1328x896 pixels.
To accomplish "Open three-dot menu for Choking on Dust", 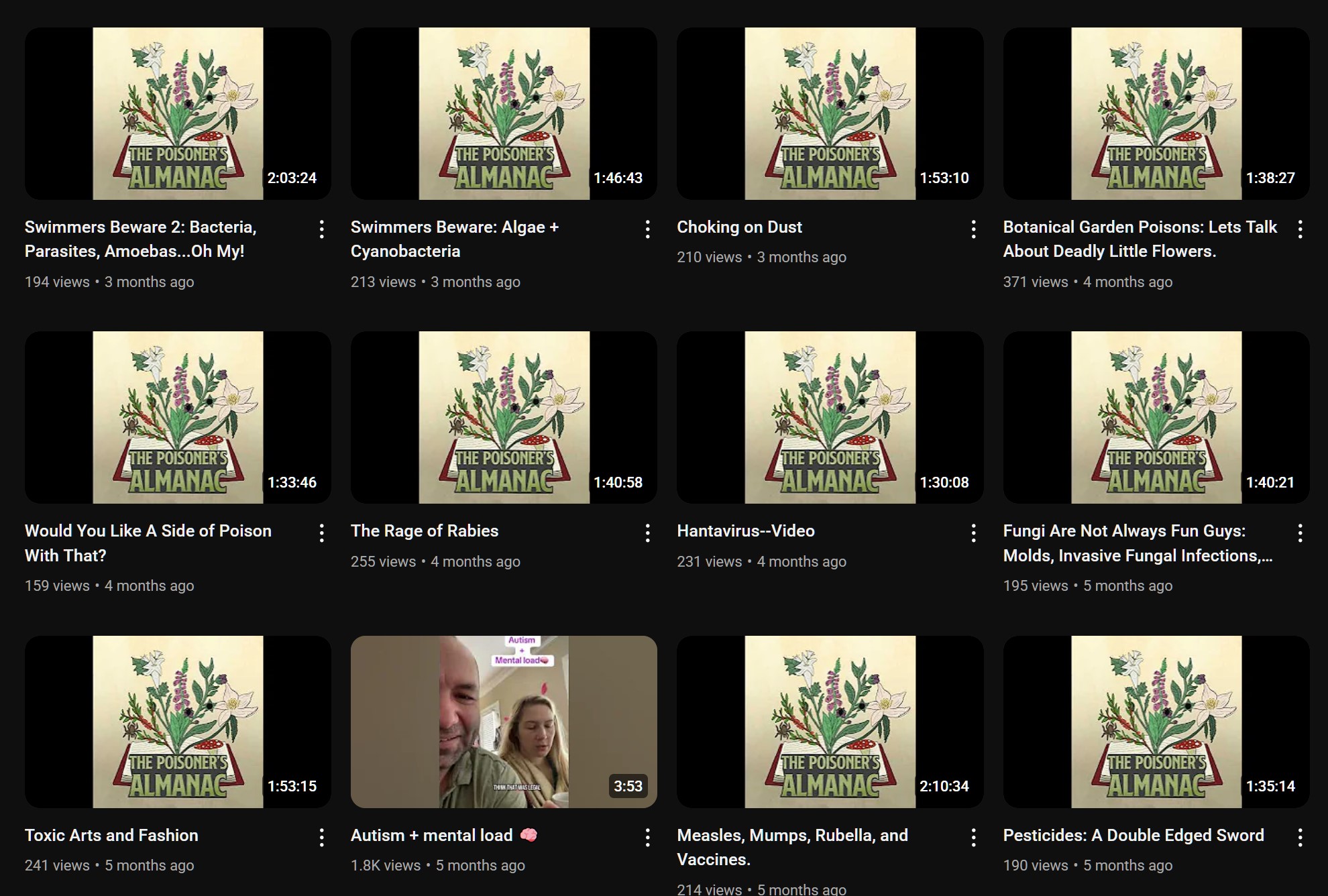I will pos(974,229).
